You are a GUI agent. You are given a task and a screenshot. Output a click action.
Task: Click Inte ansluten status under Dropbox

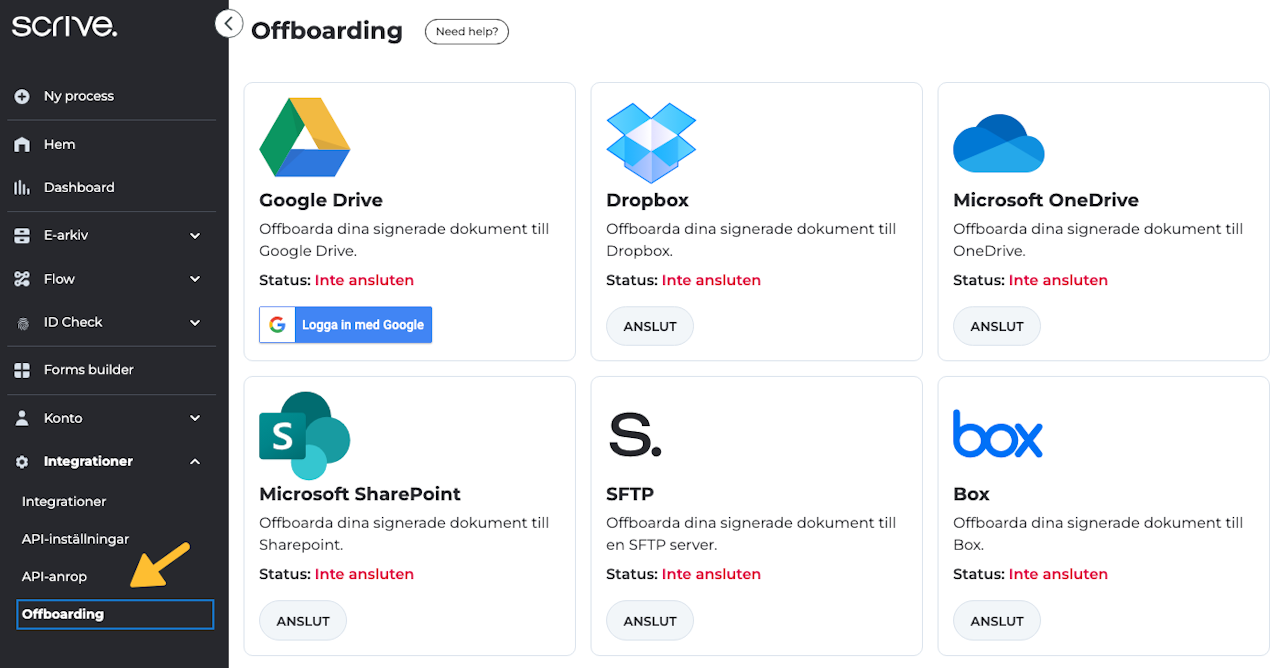tap(711, 280)
